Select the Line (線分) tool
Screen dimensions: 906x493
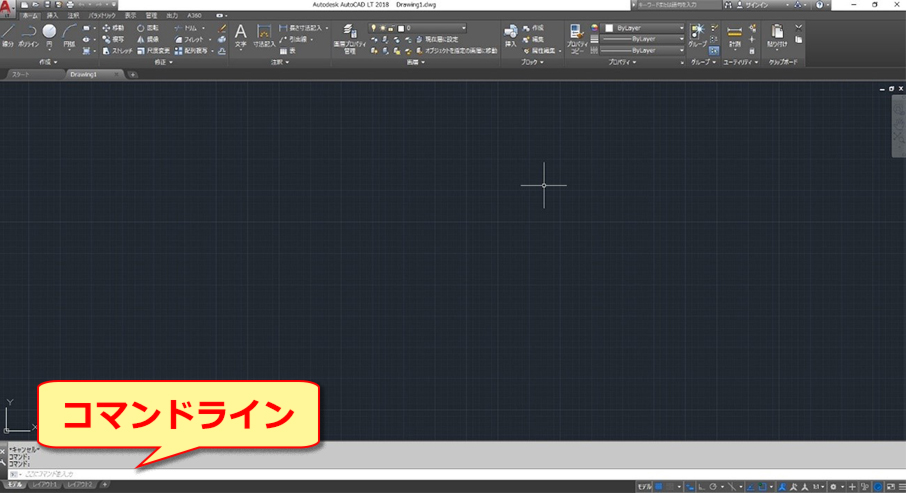coord(8,35)
